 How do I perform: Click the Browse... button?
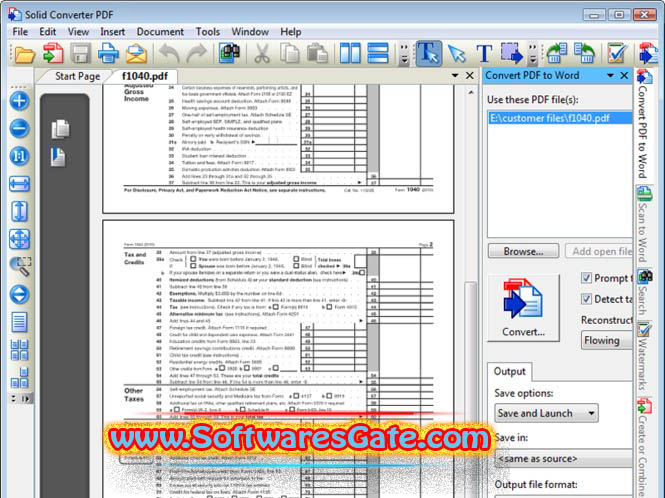click(523, 251)
